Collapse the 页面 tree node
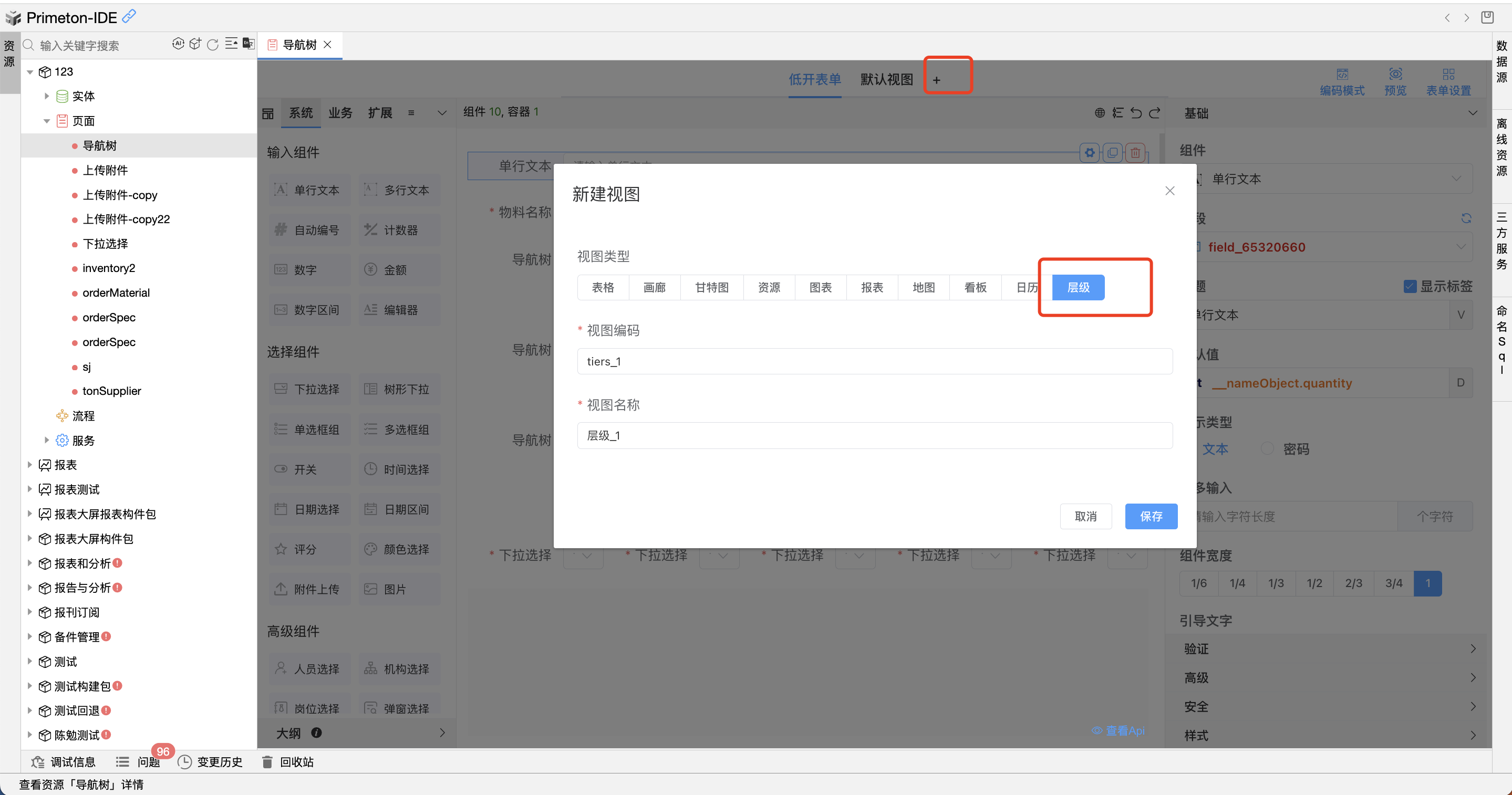Screen dimensions: 1512x795 47,121
